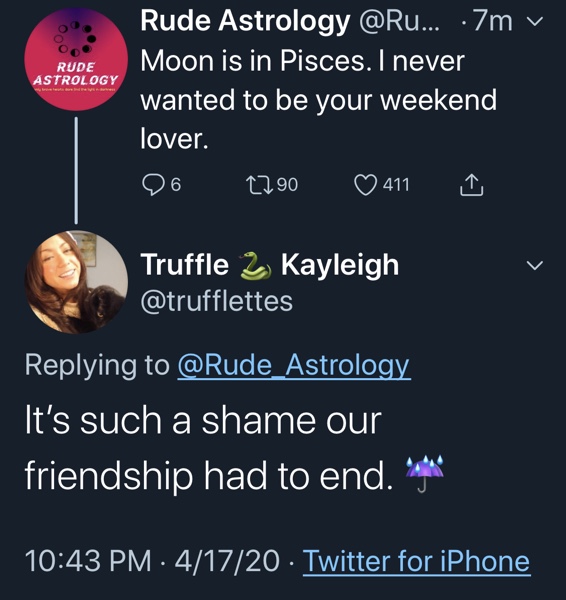Open Truffle Kayleigh profile photo
566x600 pixels.
76,282
